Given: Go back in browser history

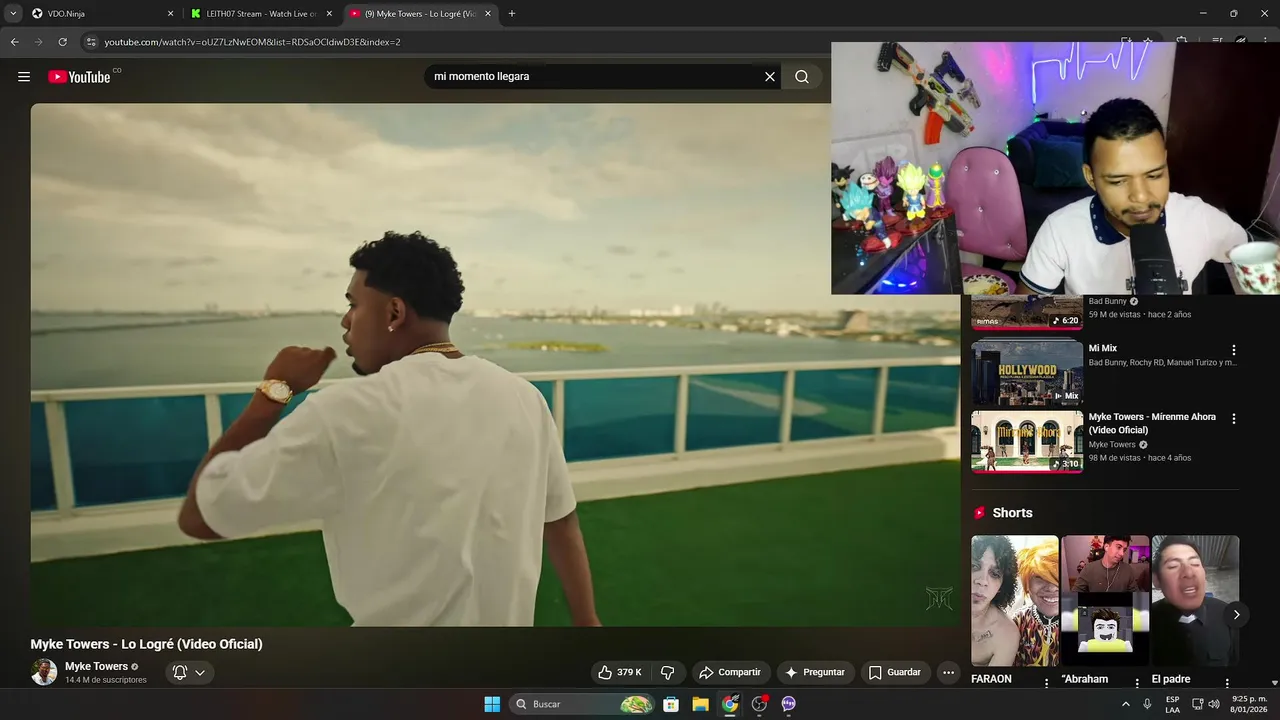Looking at the screenshot, I should (x=14, y=42).
